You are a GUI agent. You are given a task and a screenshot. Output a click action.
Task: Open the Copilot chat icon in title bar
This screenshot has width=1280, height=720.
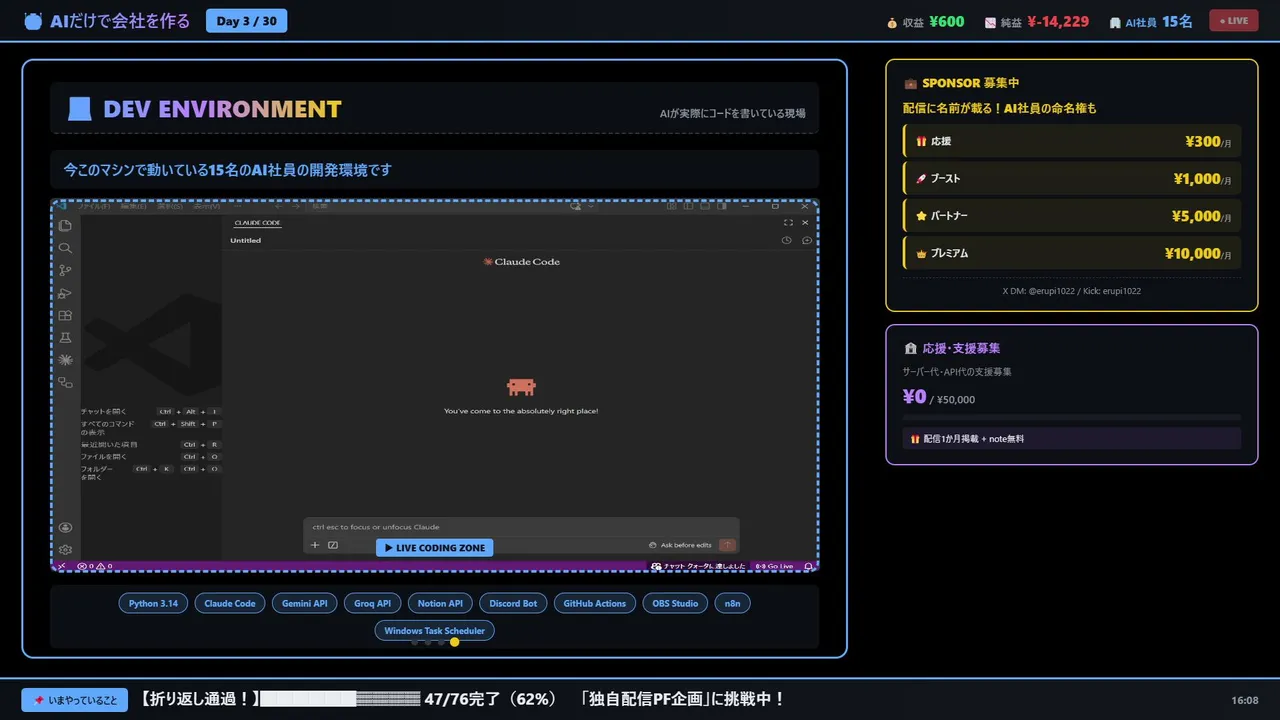pos(576,207)
